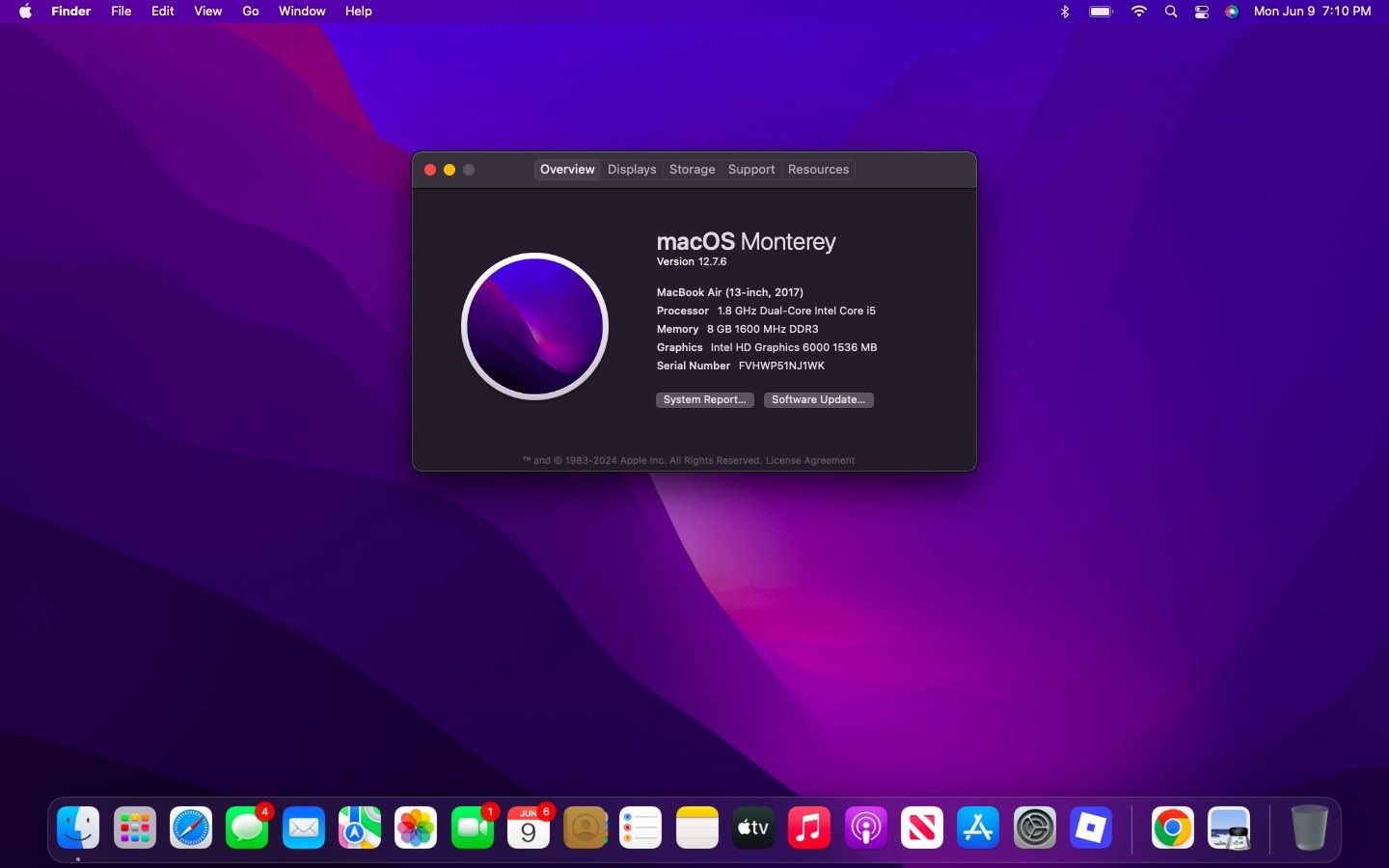Open the Help menu

[x=359, y=12]
